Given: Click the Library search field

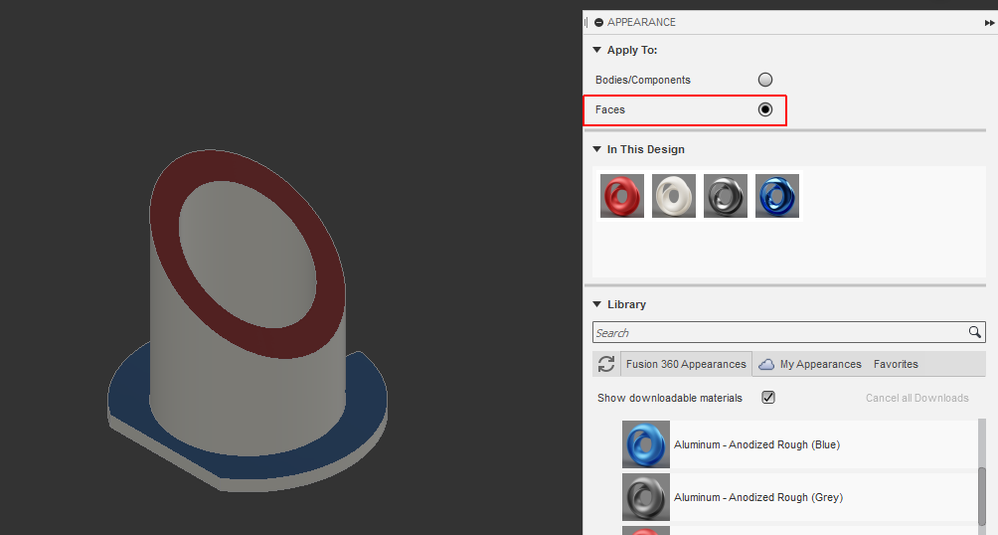Looking at the screenshot, I should pos(789,332).
